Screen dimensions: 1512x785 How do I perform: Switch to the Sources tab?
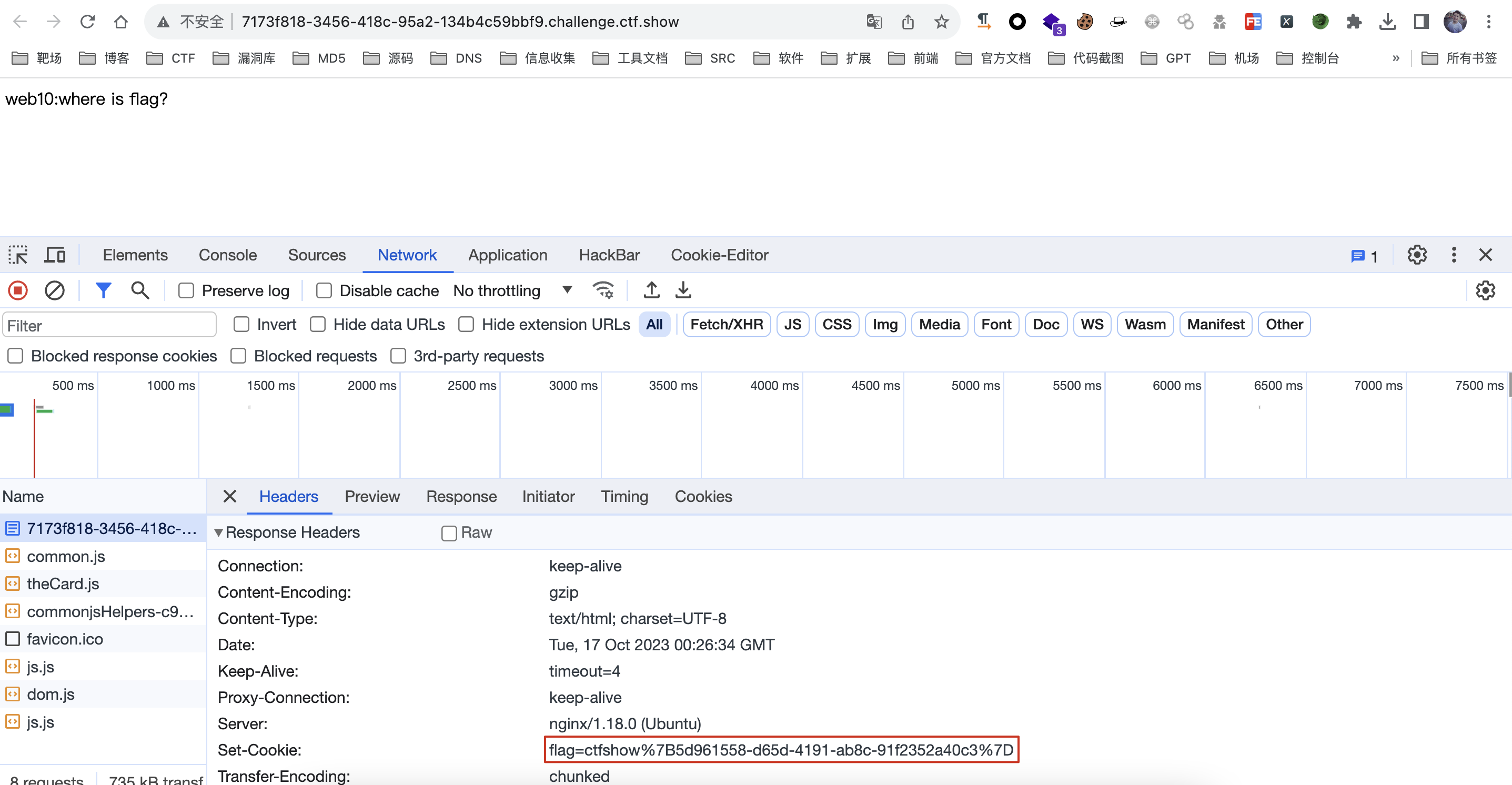pyautogui.click(x=317, y=255)
